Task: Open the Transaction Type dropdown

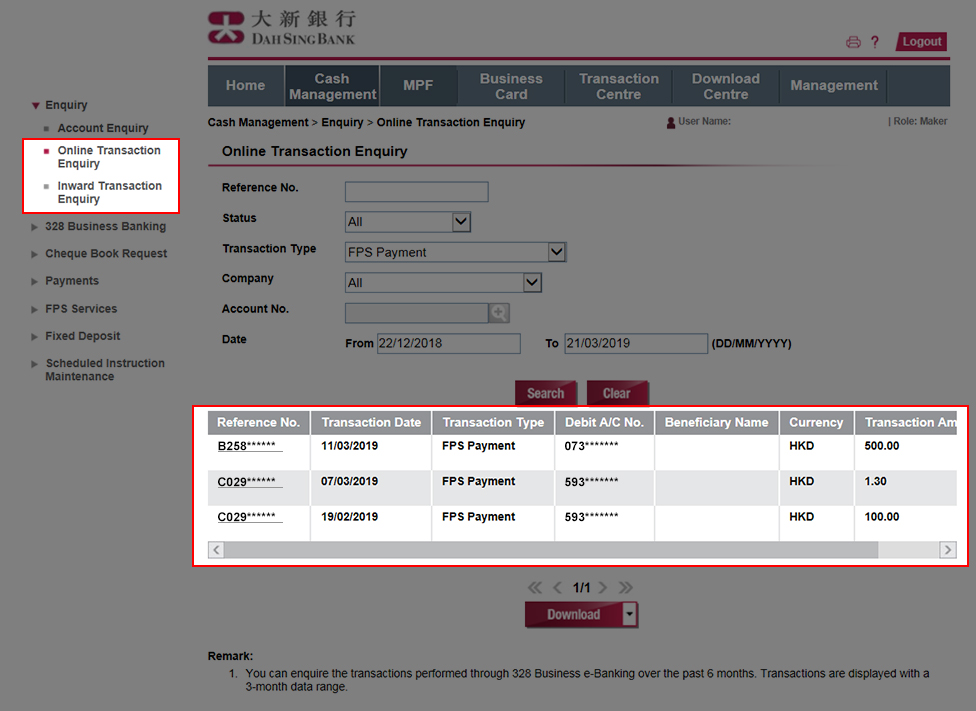Action: coord(556,252)
